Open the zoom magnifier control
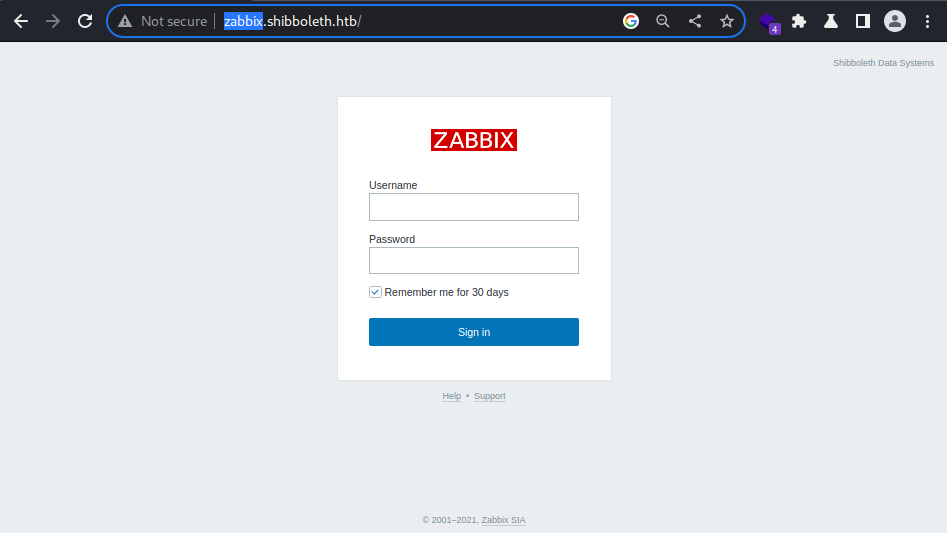 663,21
